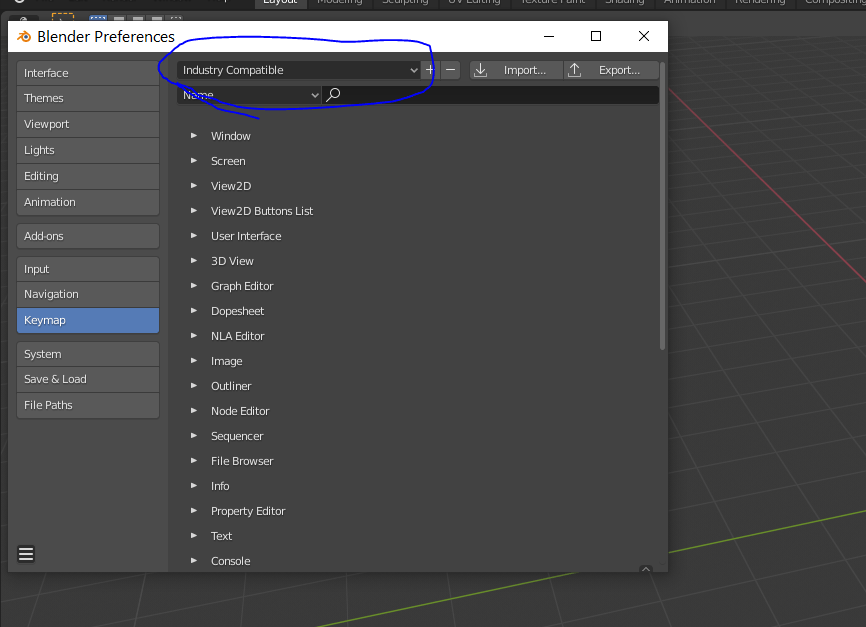Viewport: 866px width, 627px height.
Task: Switch to the Themes preferences section
Action: coord(87,98)
